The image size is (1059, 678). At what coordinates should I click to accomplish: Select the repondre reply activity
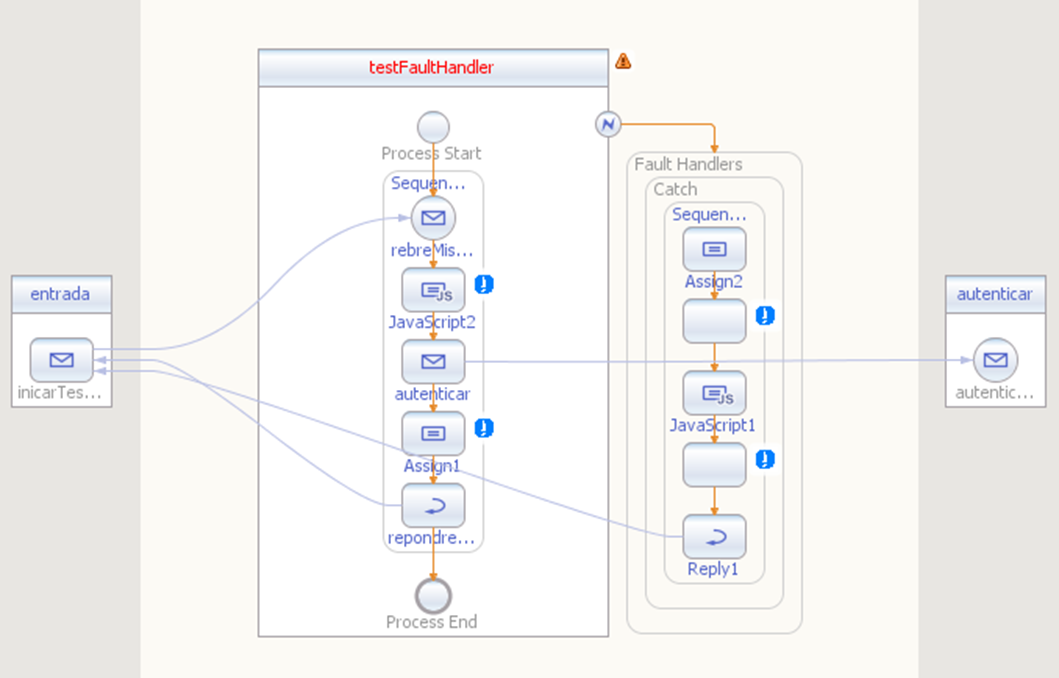click(x=433, y=505)
